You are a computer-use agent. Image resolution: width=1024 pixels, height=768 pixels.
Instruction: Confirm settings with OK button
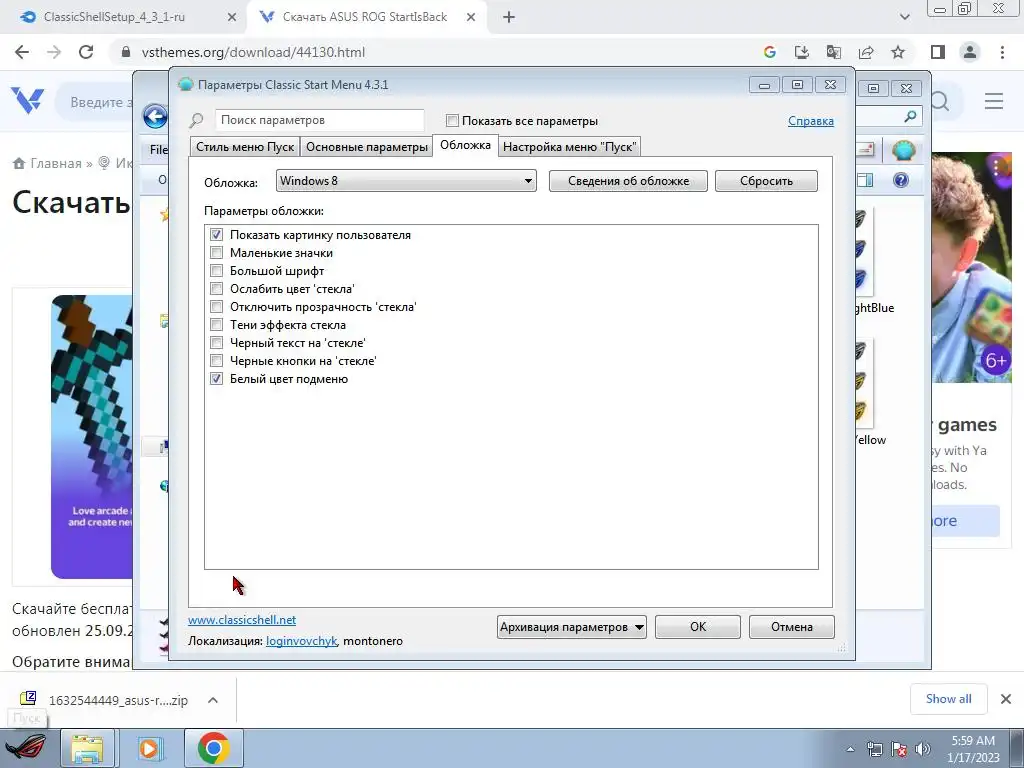point(698,627)
